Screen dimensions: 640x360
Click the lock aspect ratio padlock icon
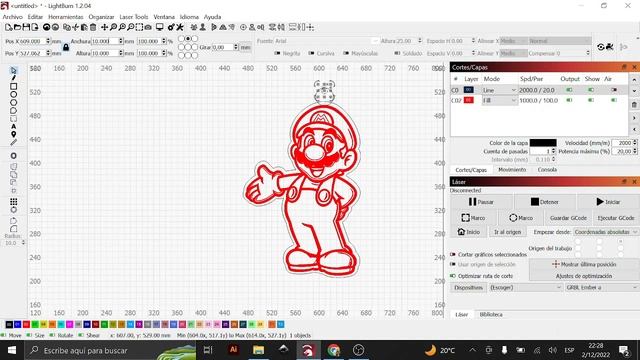[x=66, y=48]
